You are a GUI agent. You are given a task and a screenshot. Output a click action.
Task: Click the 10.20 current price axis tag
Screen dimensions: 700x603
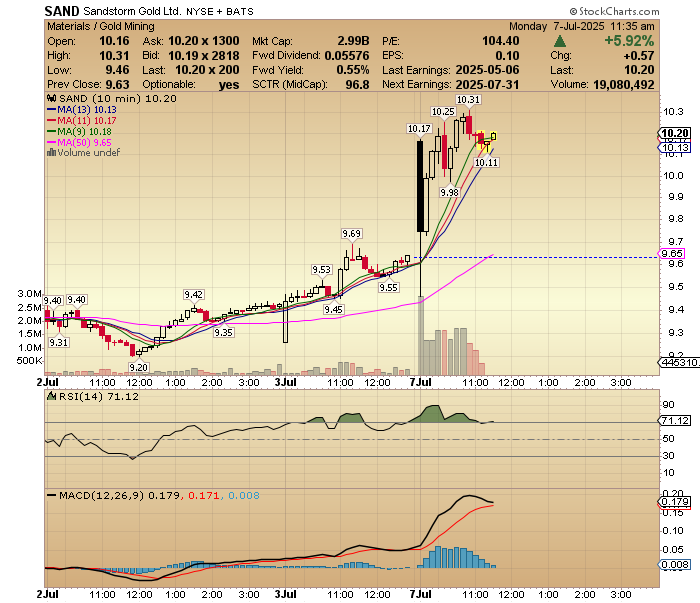tap(674, 133)
